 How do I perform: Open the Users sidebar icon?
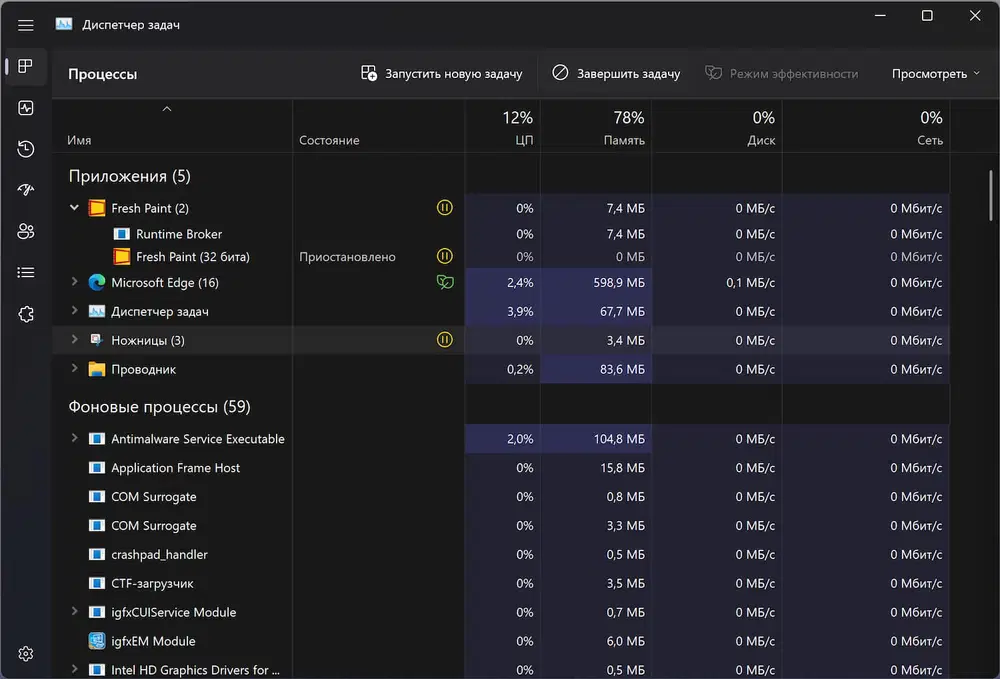[26, 232]
